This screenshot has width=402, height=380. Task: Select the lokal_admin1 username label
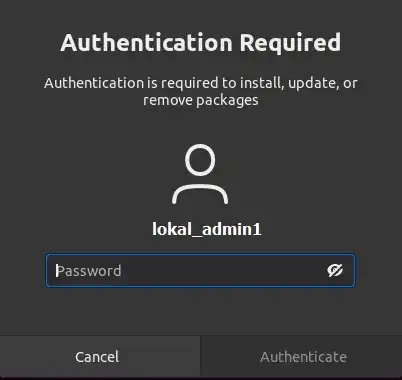(207, 229)
